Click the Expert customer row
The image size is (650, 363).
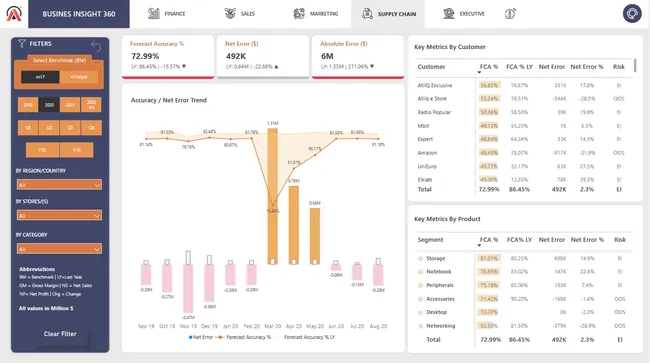(x=524, y=139)
